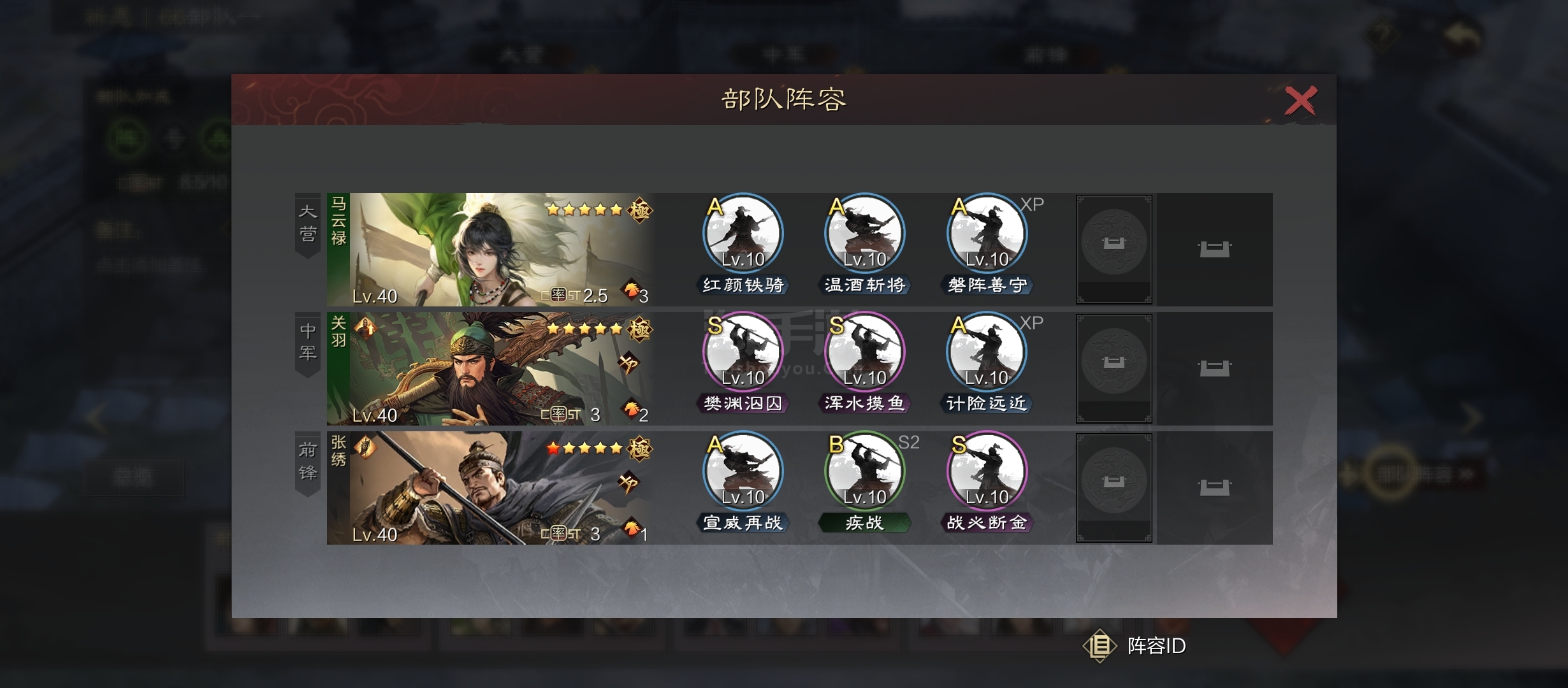Screen dimensions: 1568x688
Task: Select the 樊渊泅囚 S-rank skill
Action: [743, 352]
